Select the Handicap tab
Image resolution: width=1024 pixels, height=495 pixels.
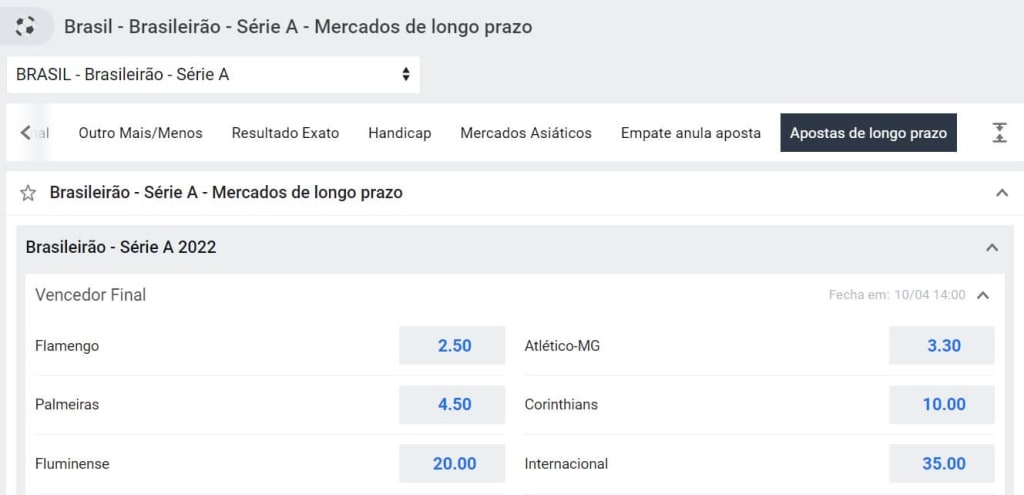click(x=400, y=133)
